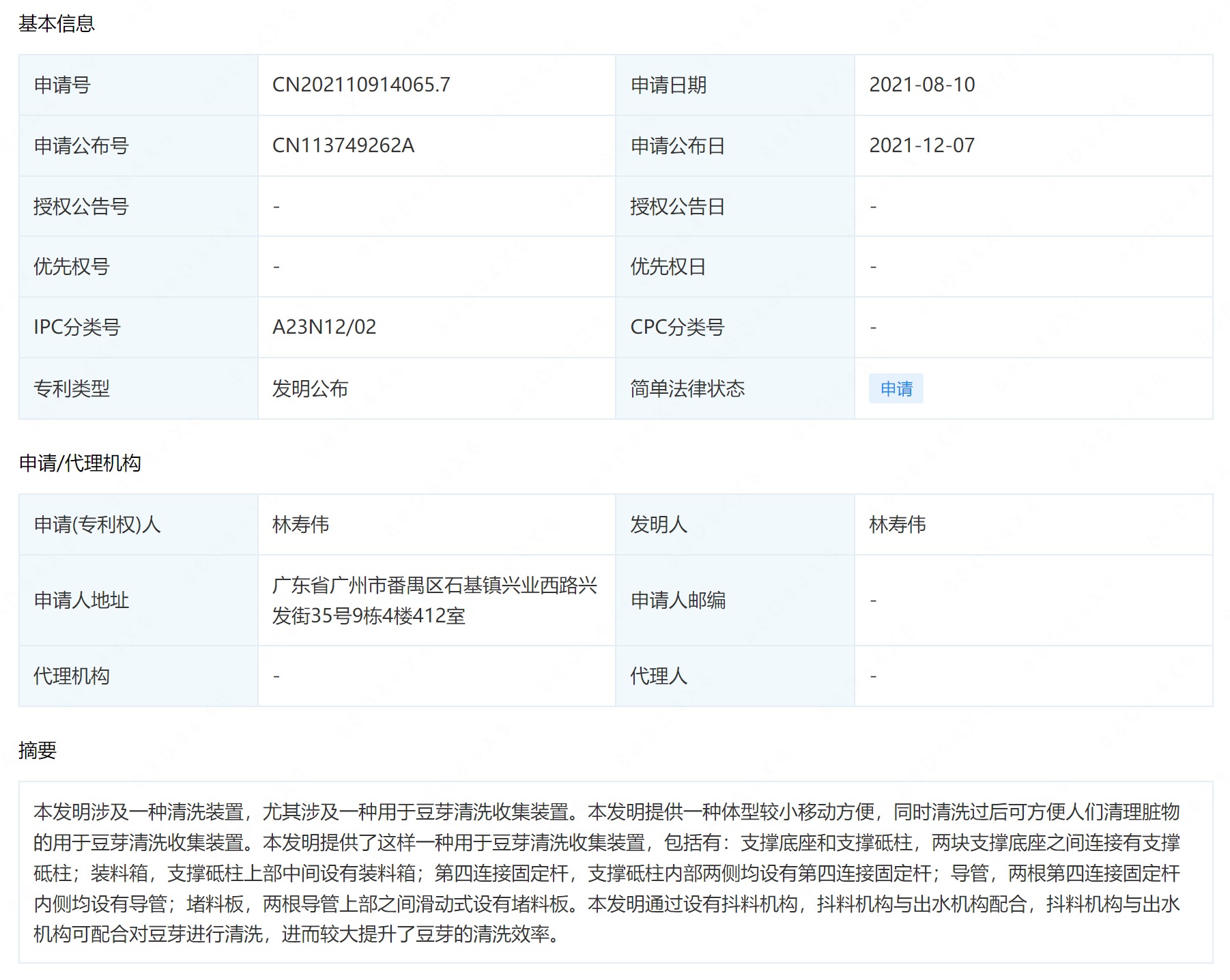1230x980 pixels.
Task: Click the 代理机构 label cell
Action: click(x=139, y=676)
